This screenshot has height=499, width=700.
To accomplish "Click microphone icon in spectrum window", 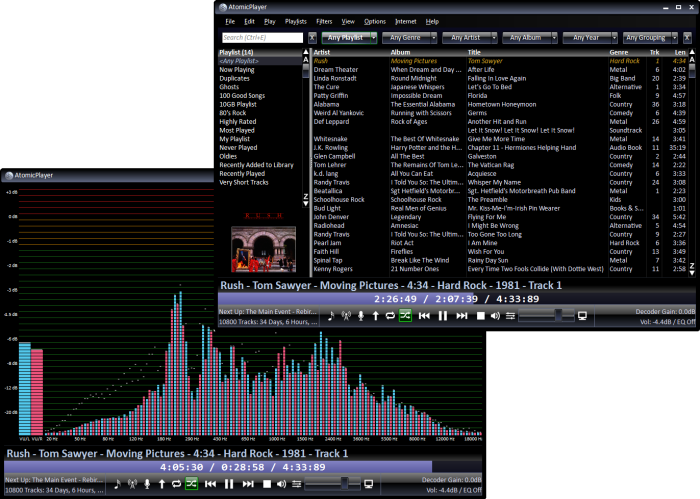I will (147, 484).
